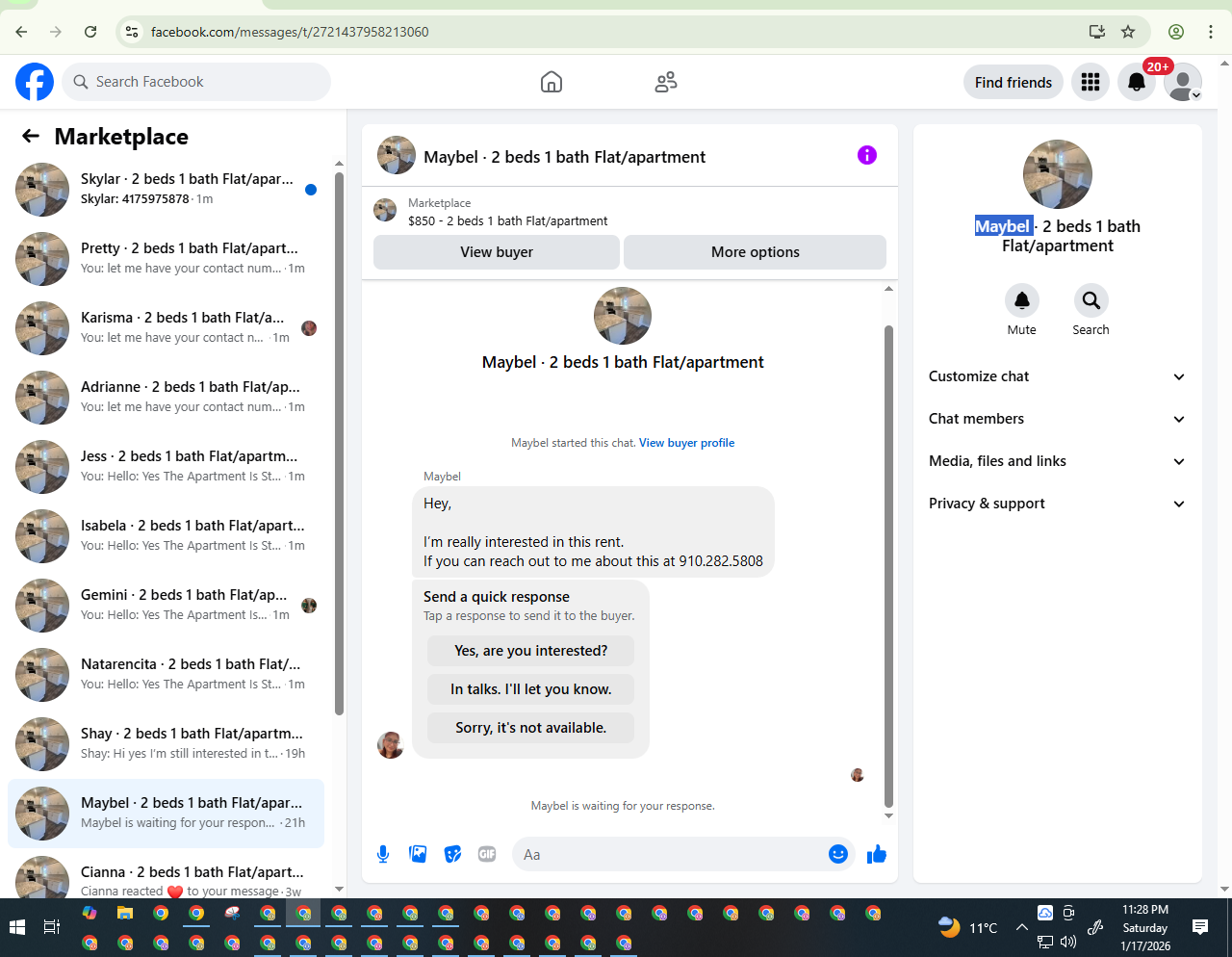Open Gemini conversation in list
1232x957 pixels.
point(166,606)
